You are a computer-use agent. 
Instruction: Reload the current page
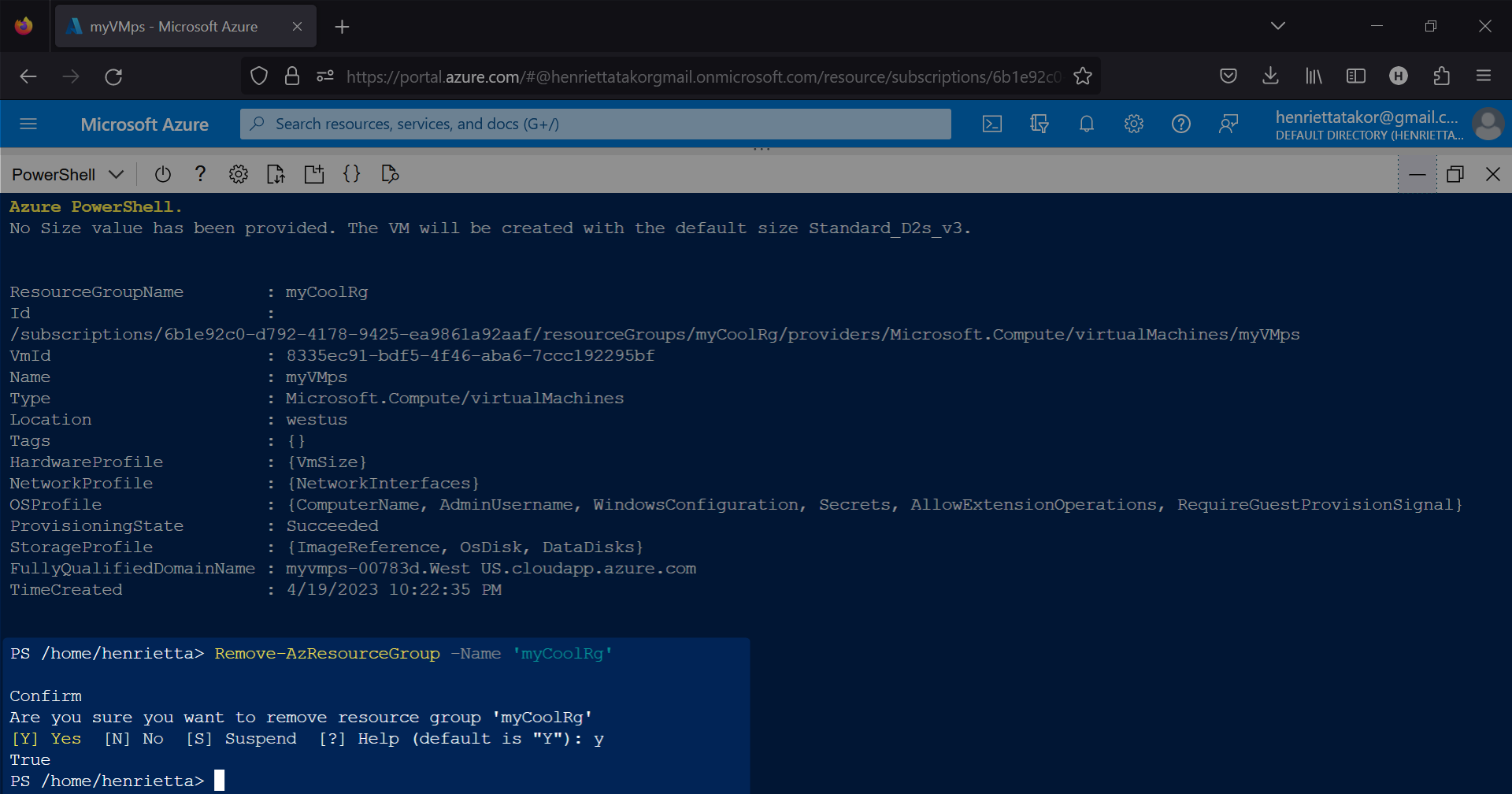[x=113, y=76]
